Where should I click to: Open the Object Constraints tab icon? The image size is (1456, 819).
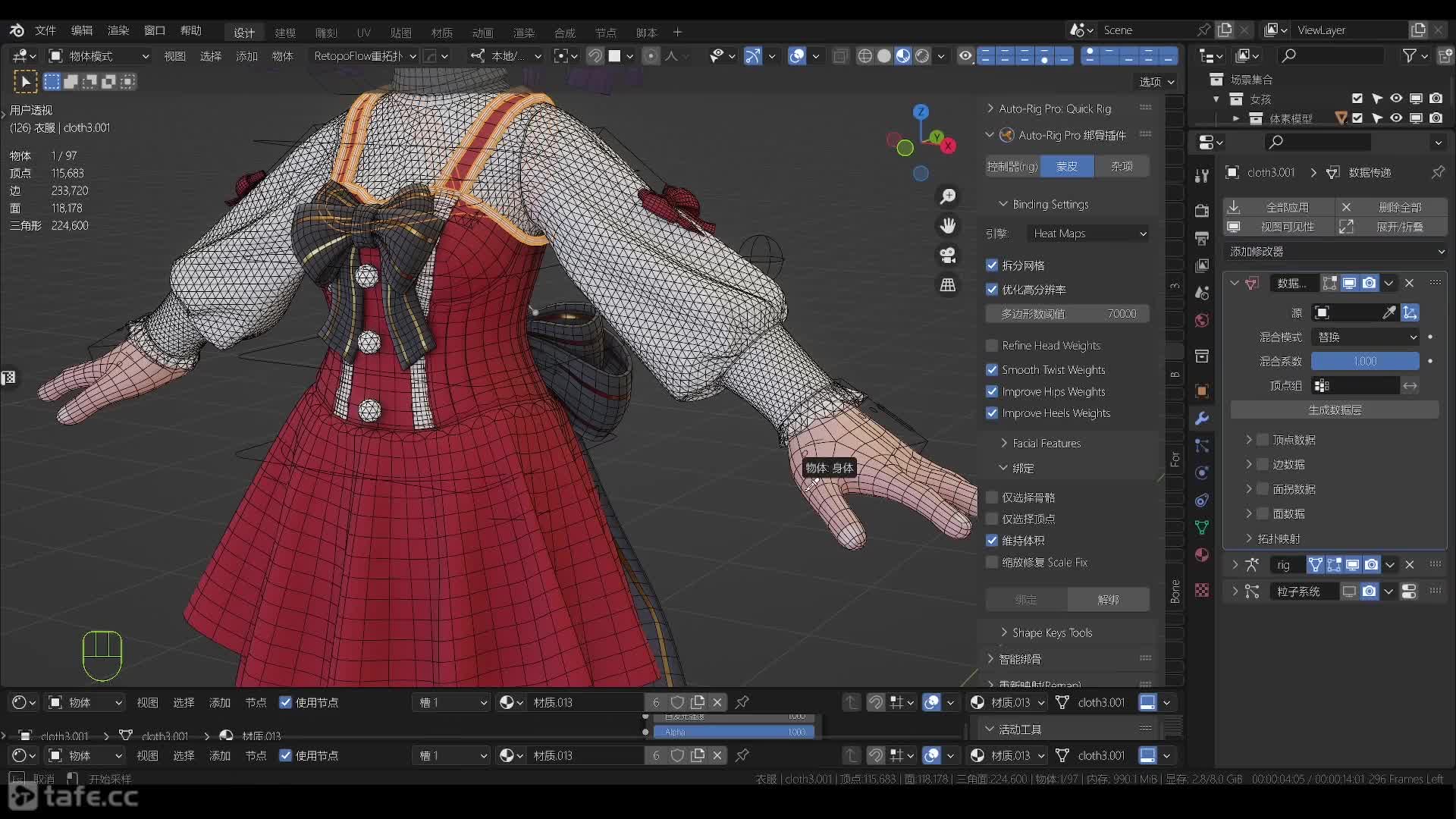click(1202, 500)
